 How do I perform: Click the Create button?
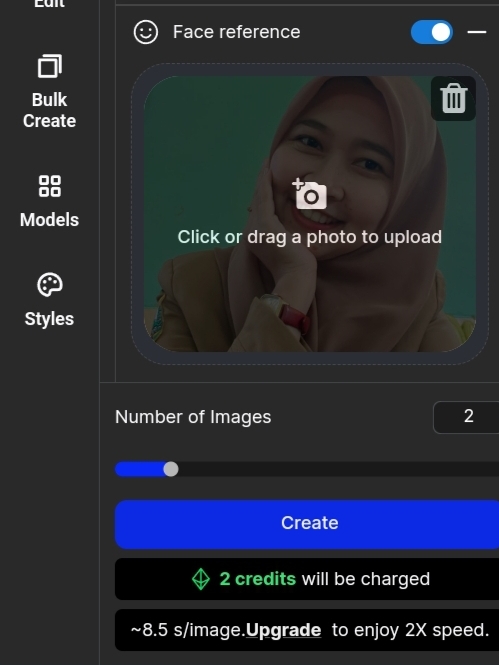[x=307, y=524]
